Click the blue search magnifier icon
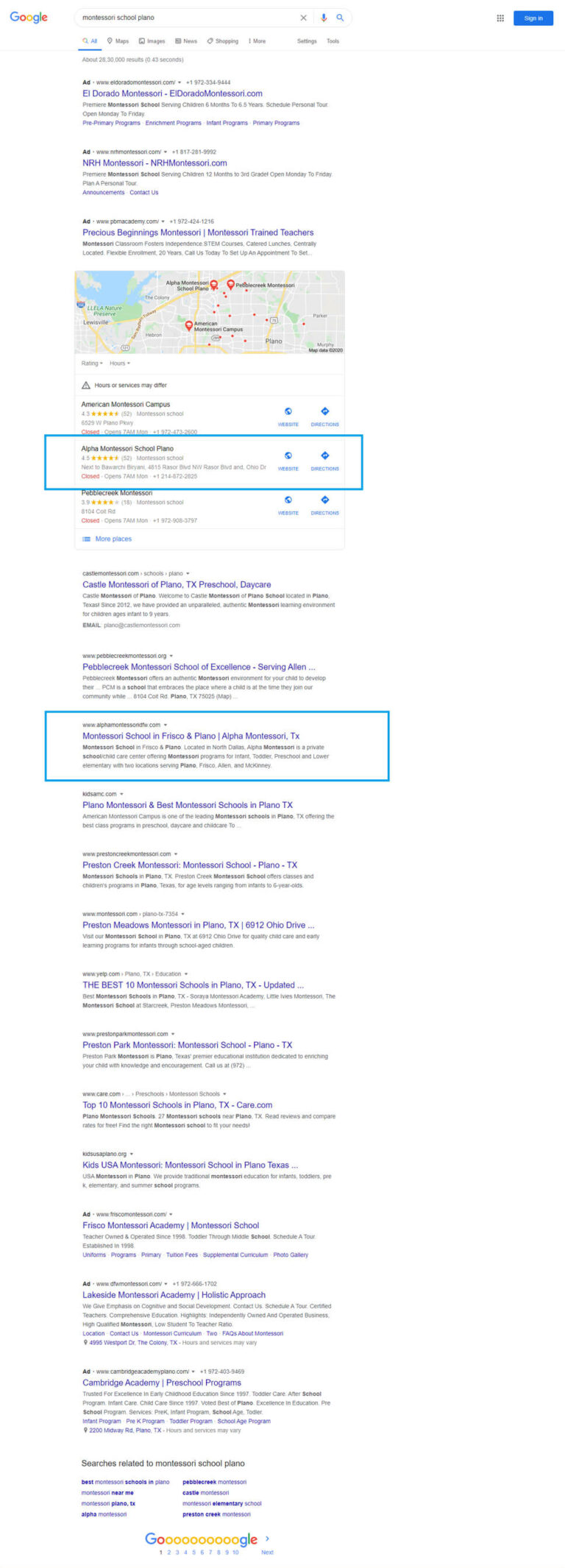The height and width of the screenshot is (1568, 565). pyautogui.click(x=340, y=18)
